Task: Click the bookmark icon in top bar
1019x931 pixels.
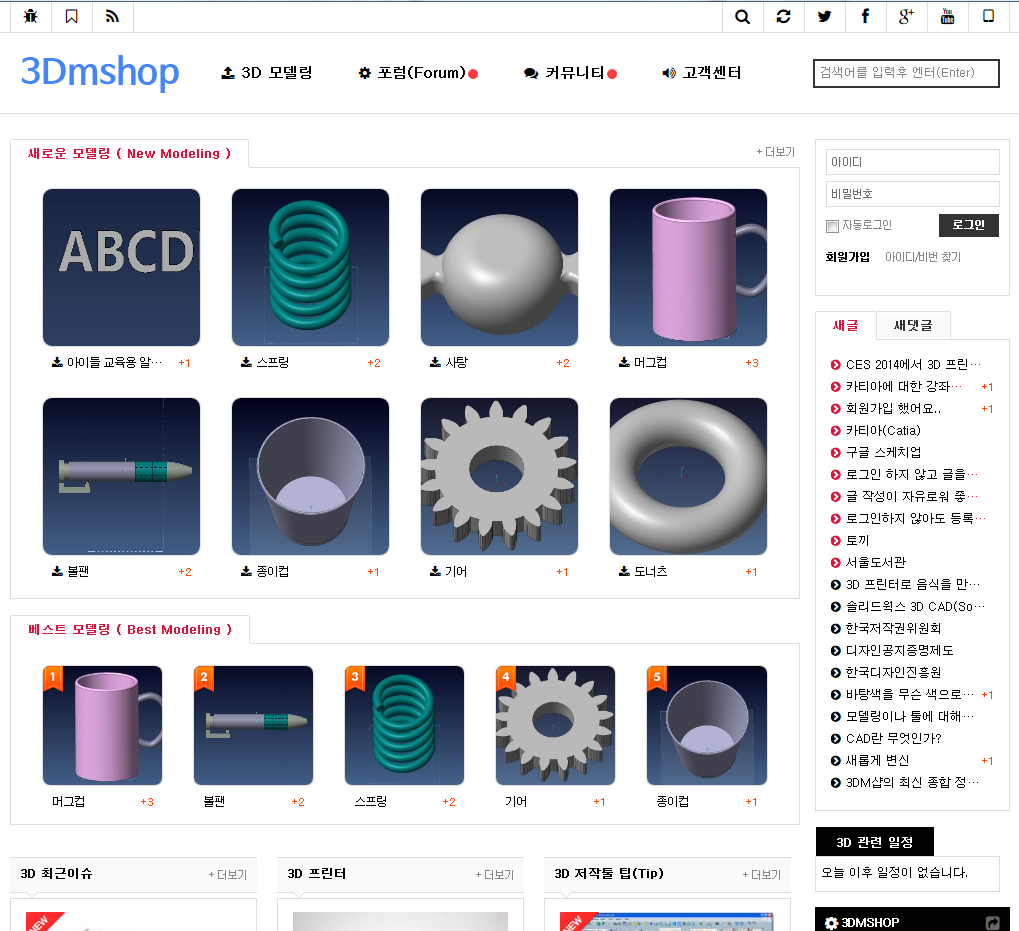Action: click(71, 16)
